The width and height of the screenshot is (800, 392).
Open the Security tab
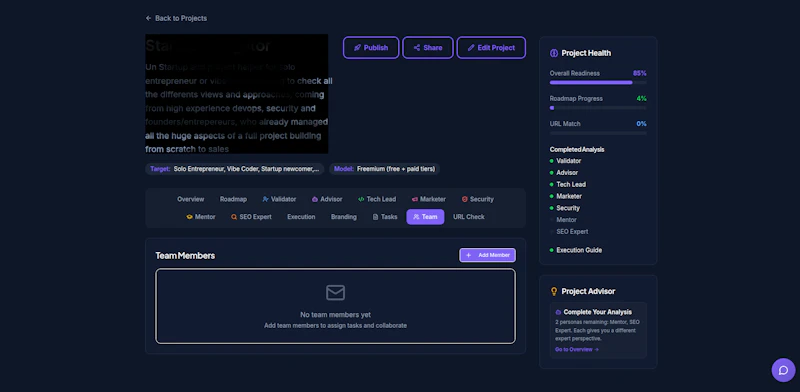click(x=478, y=199)
